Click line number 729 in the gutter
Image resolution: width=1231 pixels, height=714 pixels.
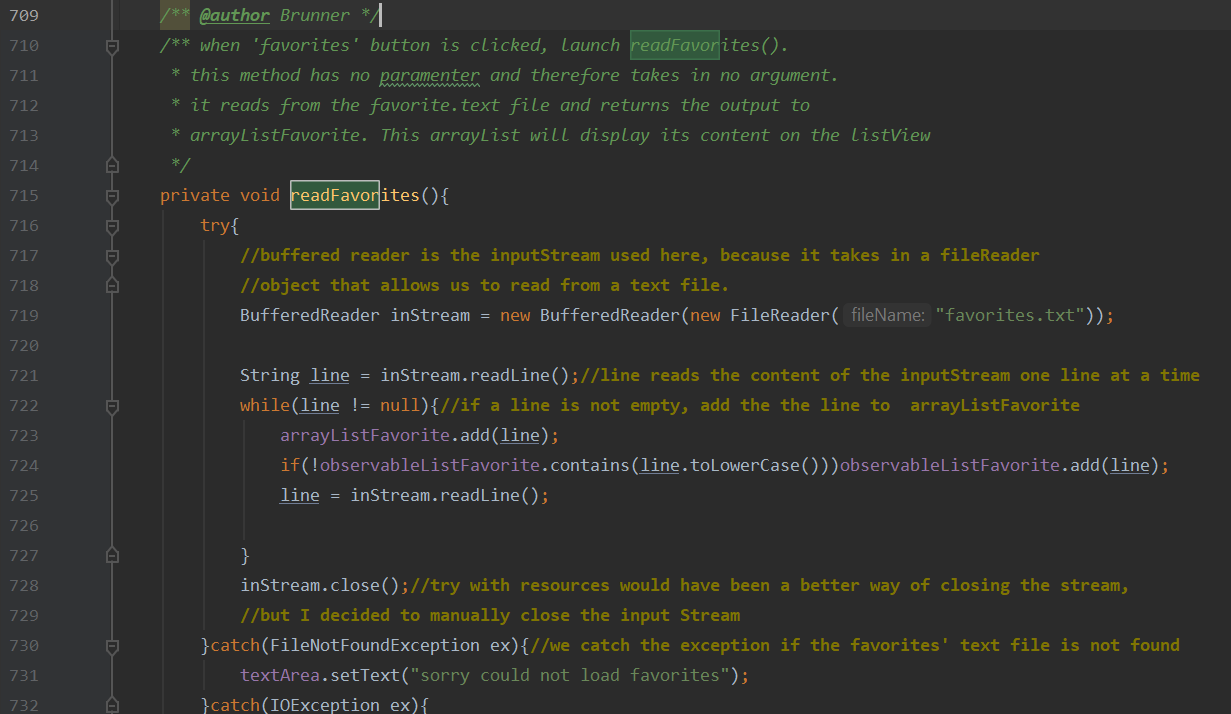[23, 615]
